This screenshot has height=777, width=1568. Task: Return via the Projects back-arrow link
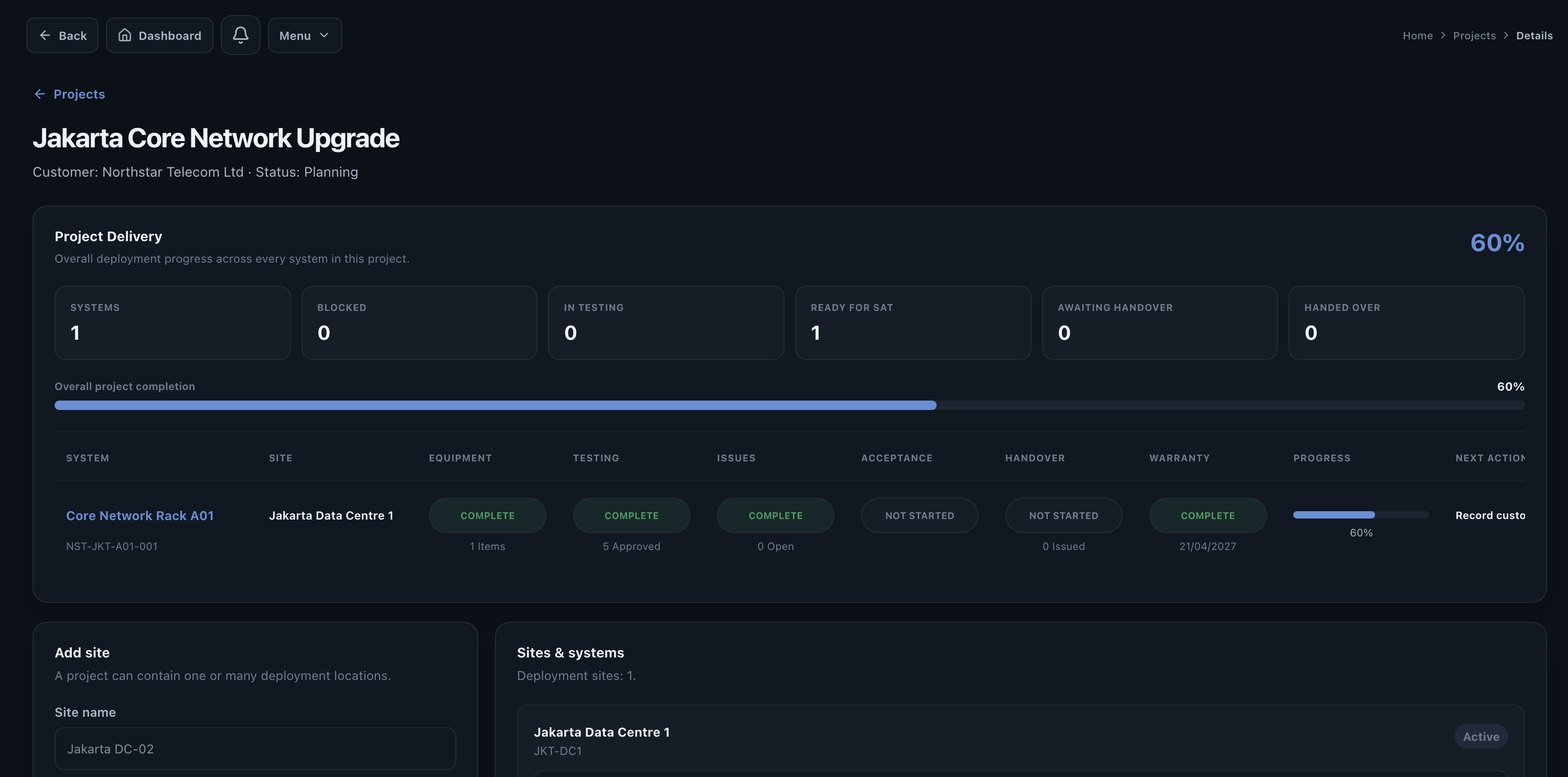pos(69,94)
